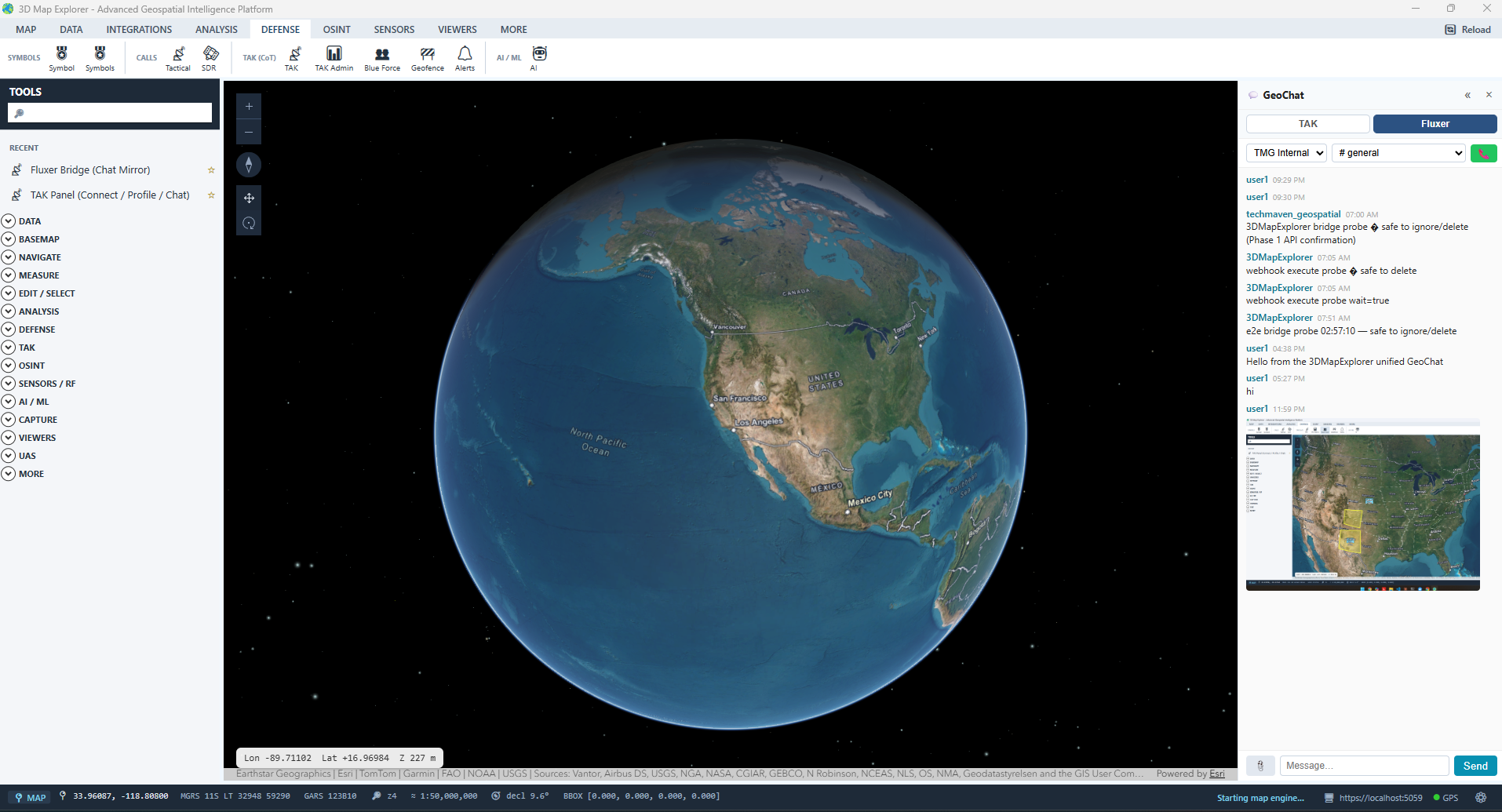
Task: Open TAK Admin dashboard
Action: pyautogui.click(x=334, y=58)
